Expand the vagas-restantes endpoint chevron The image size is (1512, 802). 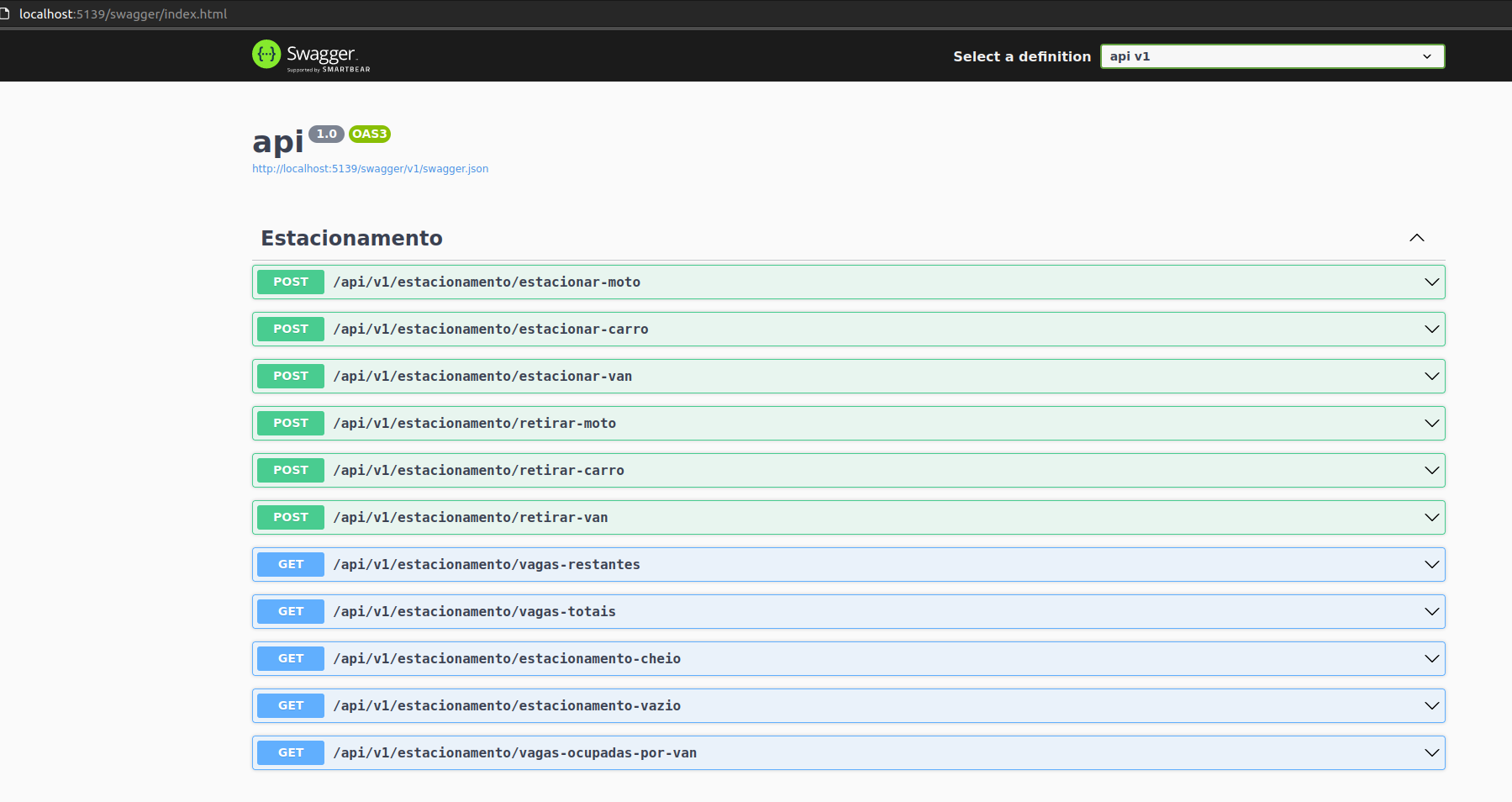click(1432, 565)
